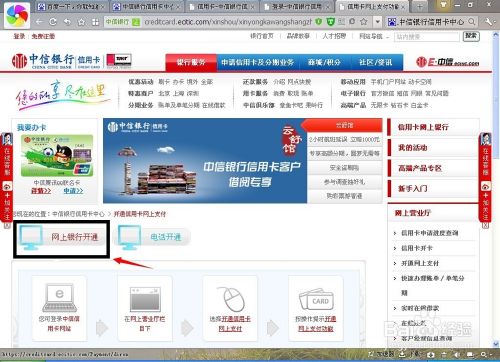The height and width of the screenshot is (362, 500).
Task: Click the 安全送到 banner side tab
Action: (x=344, y=168)
